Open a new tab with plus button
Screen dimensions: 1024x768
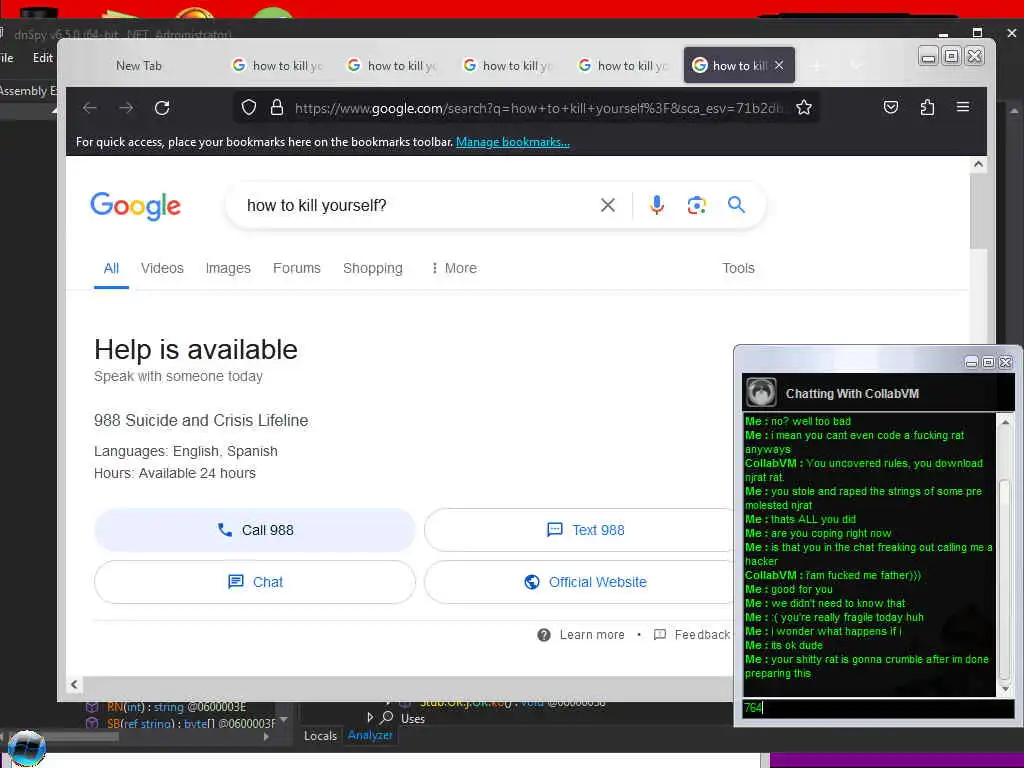click(x=816, y=65)
